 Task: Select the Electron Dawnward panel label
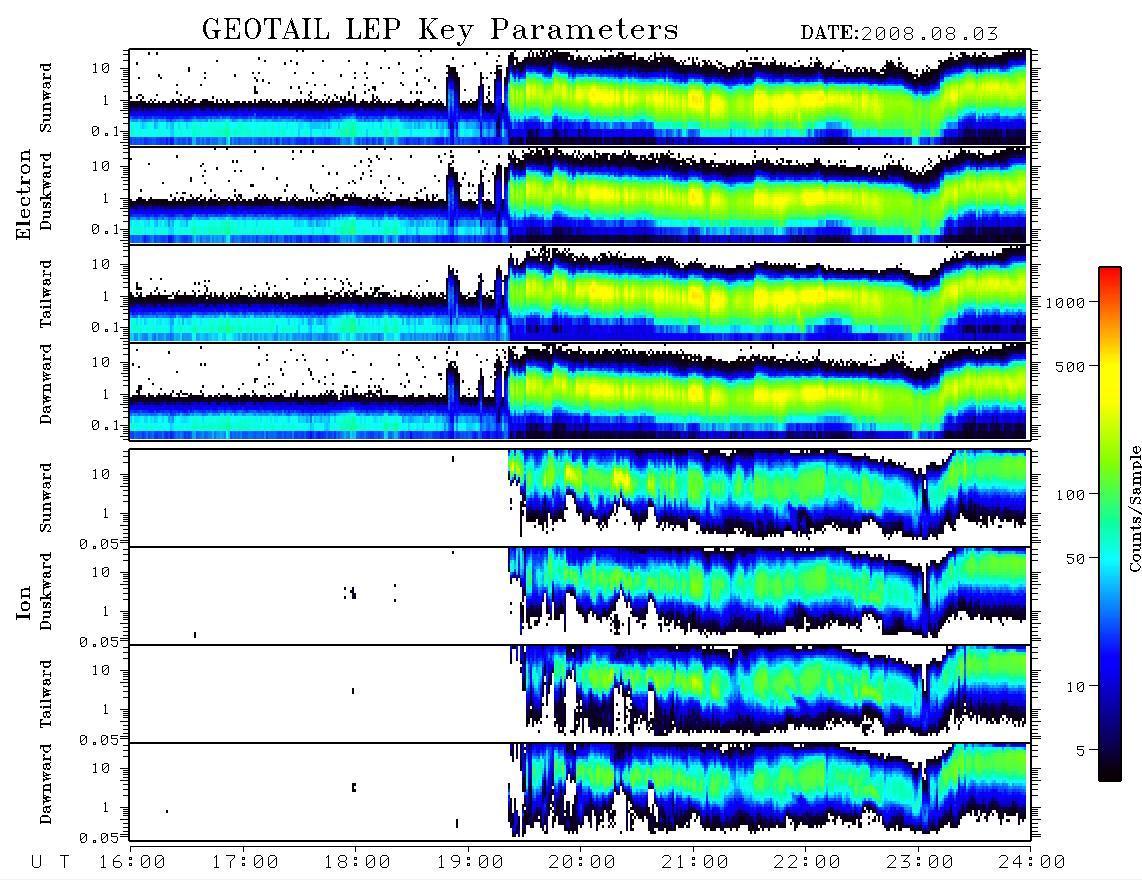point(46,384)
